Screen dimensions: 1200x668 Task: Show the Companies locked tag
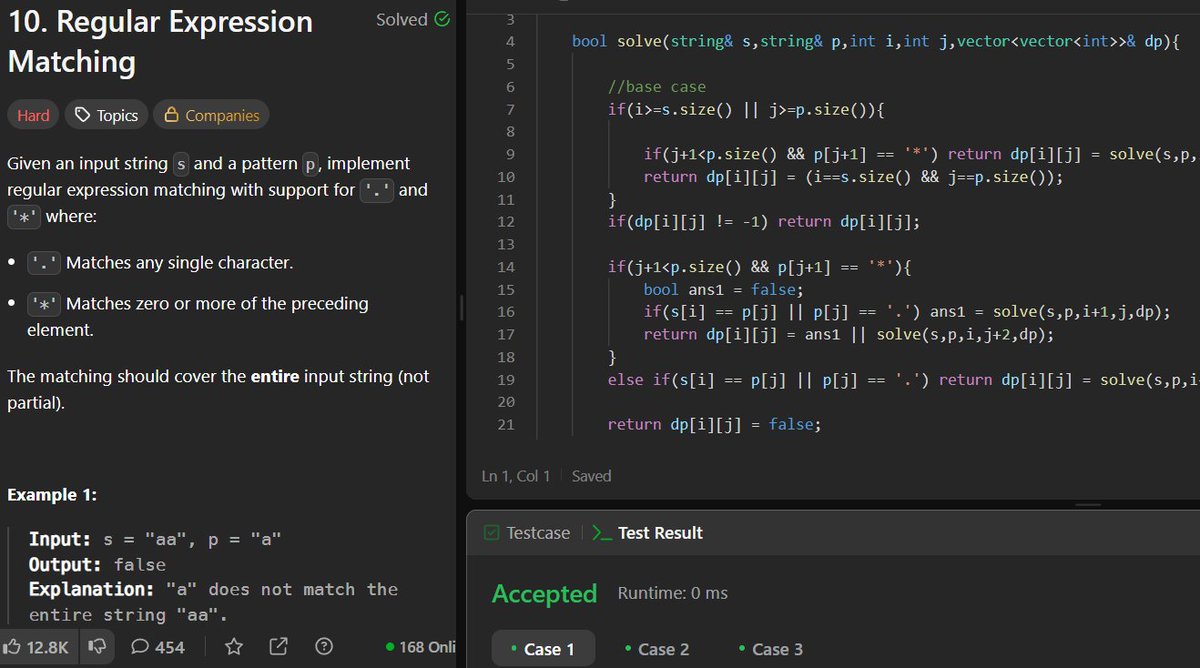pyautogui.click(x=212, y=115)
